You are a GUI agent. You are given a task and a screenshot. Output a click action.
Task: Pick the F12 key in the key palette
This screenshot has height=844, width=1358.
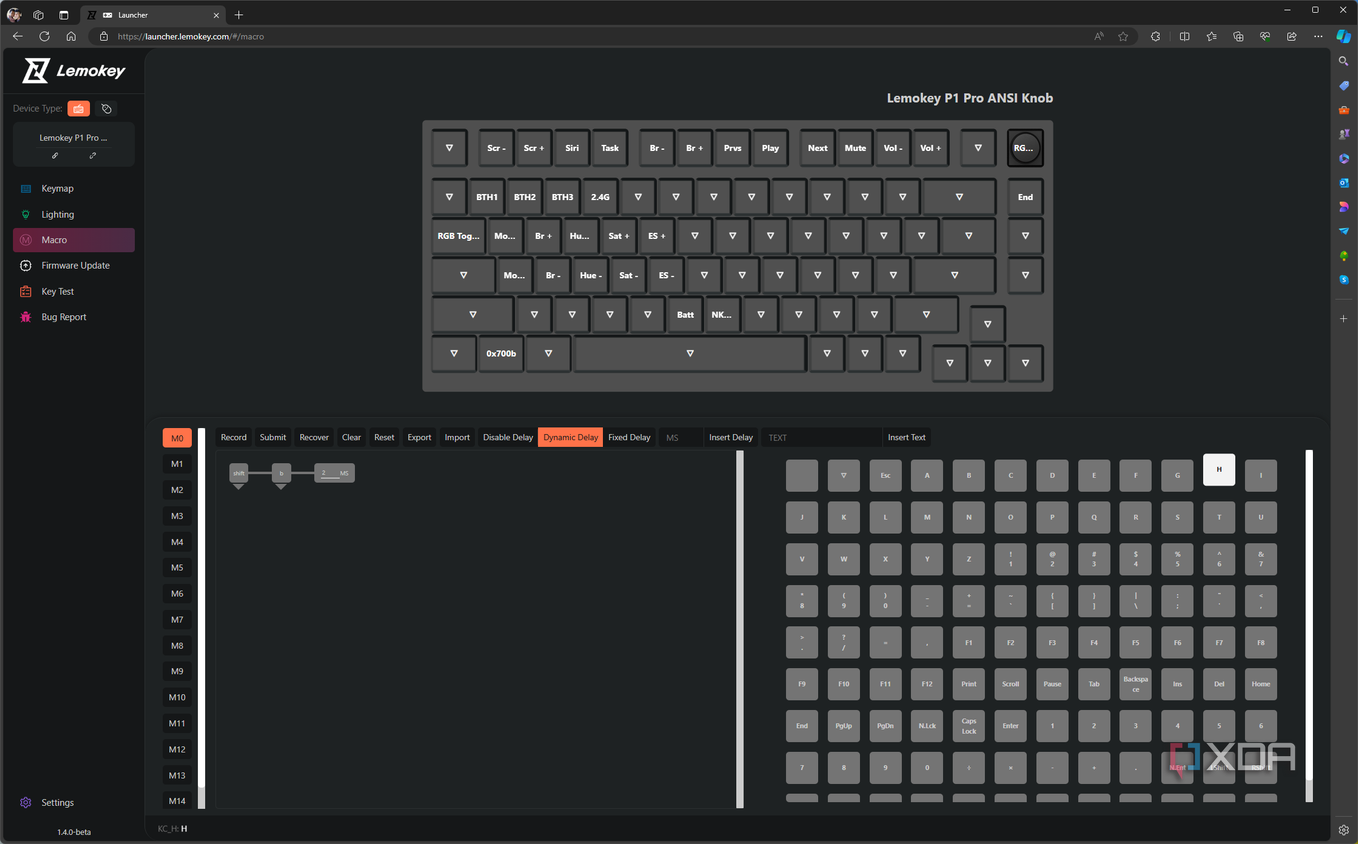(x=927, y=684)
